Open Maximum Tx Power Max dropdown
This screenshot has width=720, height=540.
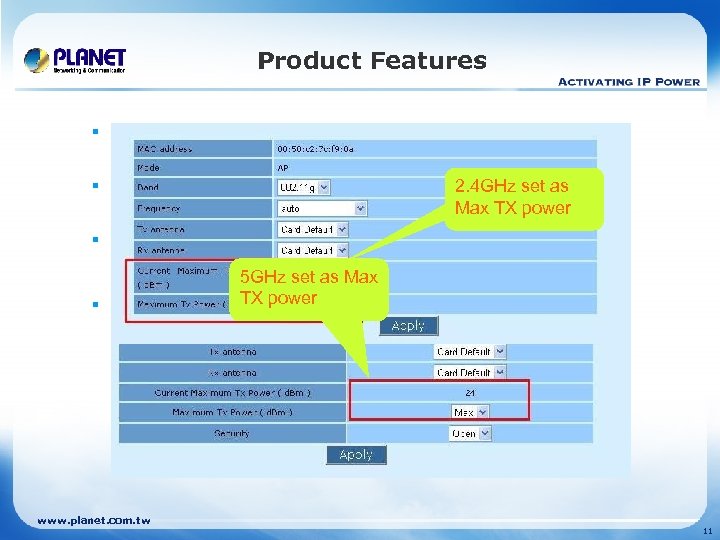coord(470,412)
